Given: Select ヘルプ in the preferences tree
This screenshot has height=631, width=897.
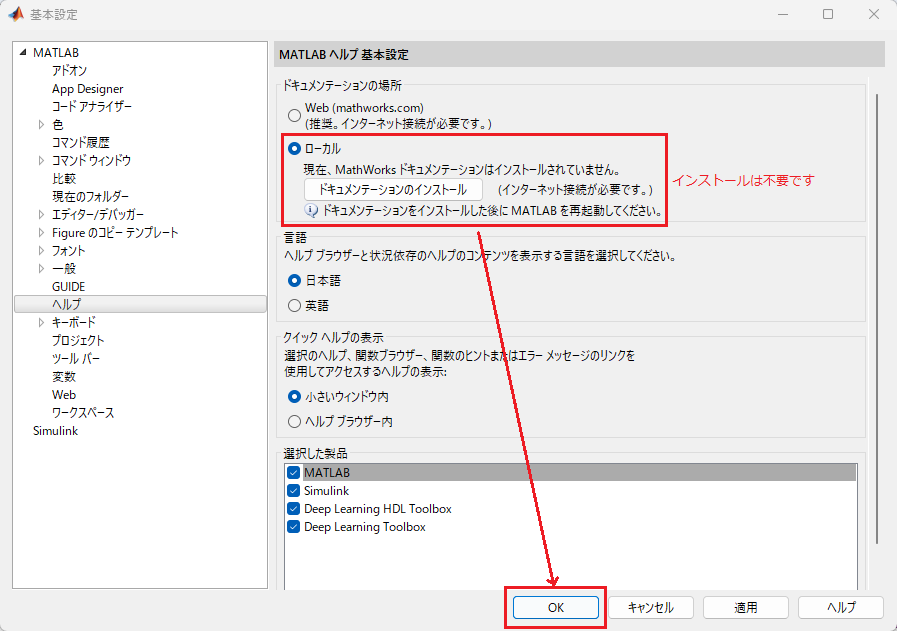Looking at the screenshot, I should pyautogui.click(x=140, y=304).
